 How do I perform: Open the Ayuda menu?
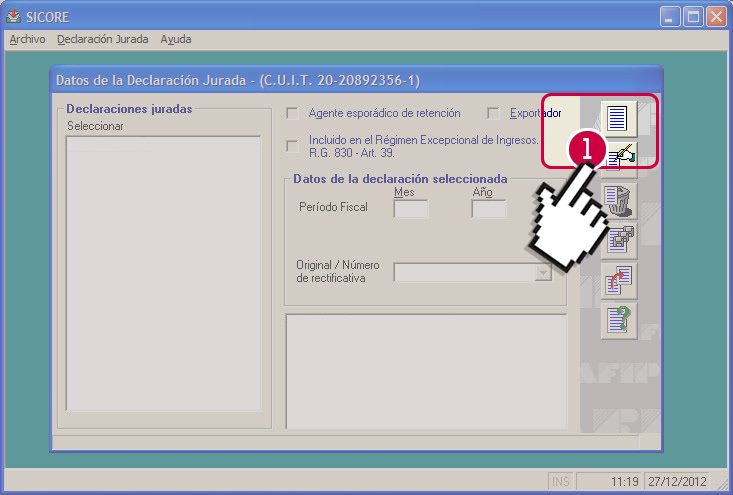click(x=176, y=39)
